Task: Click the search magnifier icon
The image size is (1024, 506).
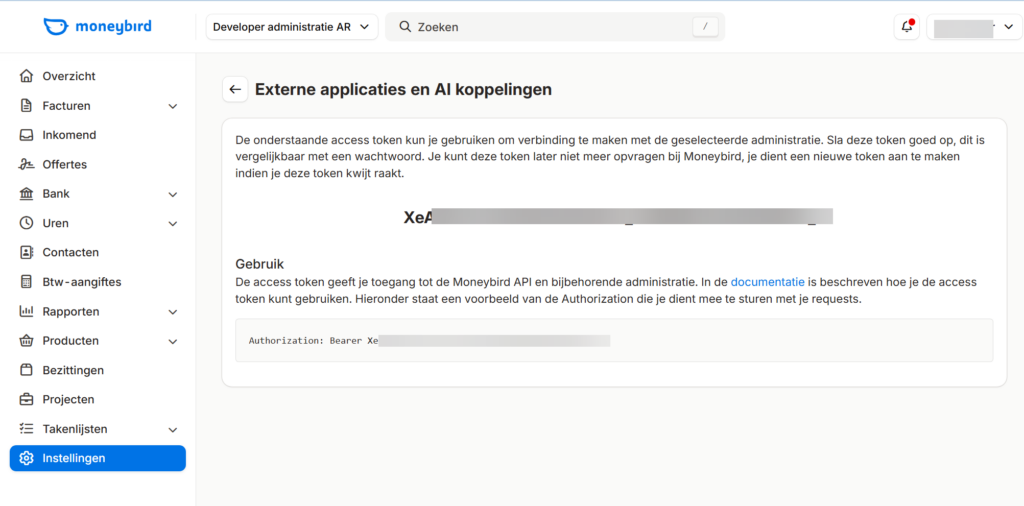Action: coord(405,27)
